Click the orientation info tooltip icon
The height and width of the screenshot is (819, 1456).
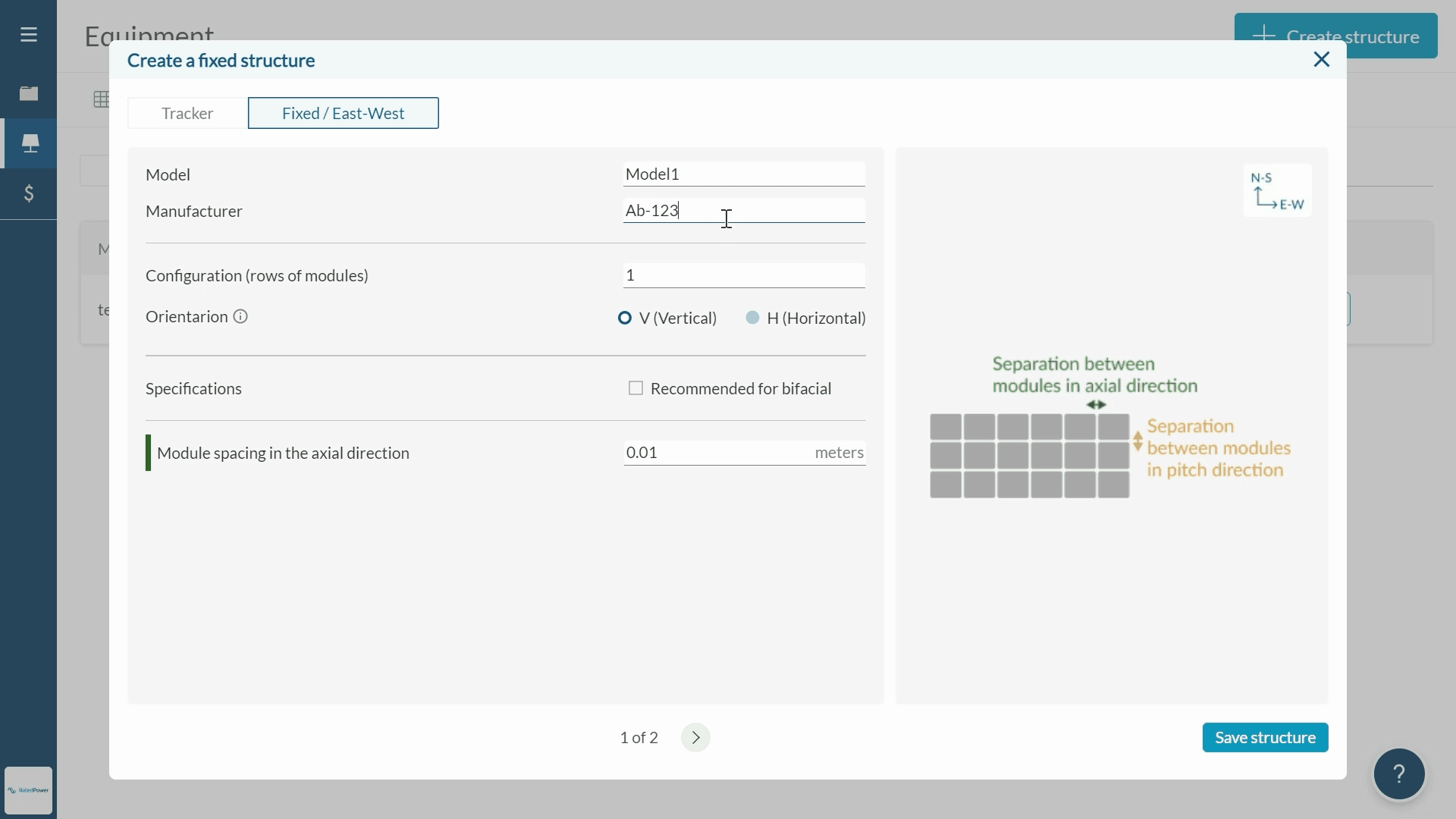pos(240,316)
